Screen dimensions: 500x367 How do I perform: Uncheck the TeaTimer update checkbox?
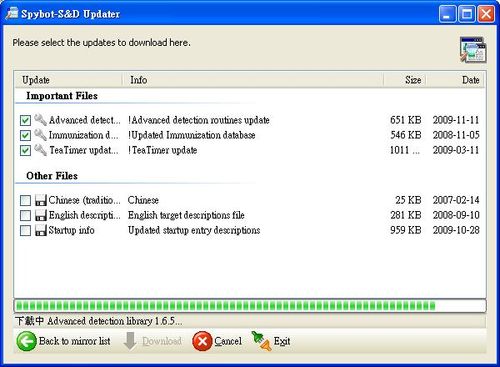tap(25, 150)
